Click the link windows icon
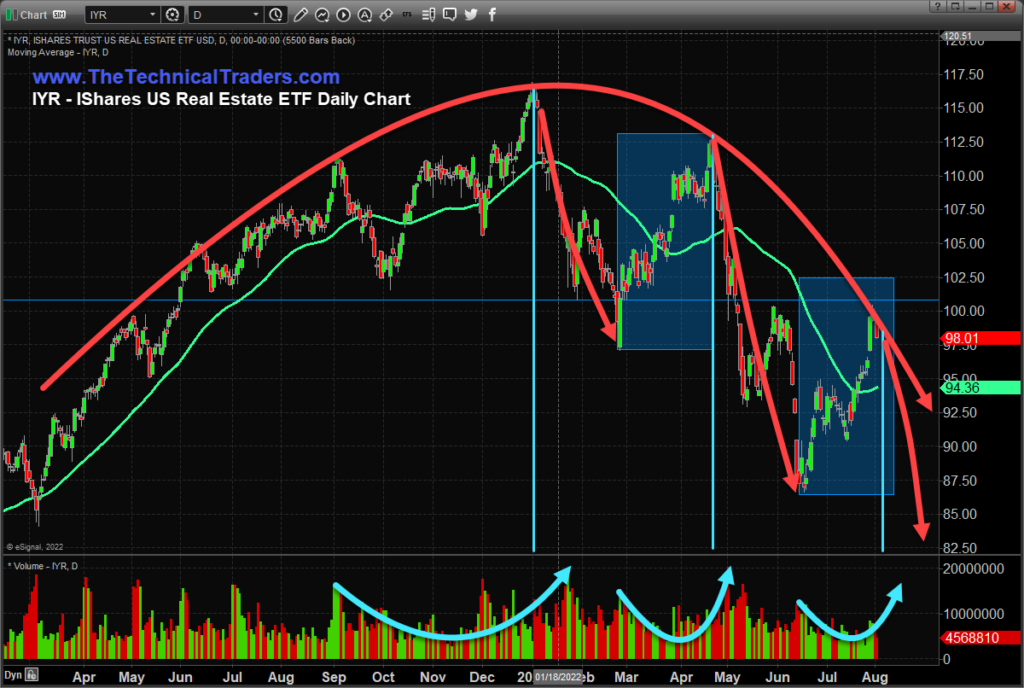The width and height of the screenshot is (1024, 688). [x=387, y=14]
